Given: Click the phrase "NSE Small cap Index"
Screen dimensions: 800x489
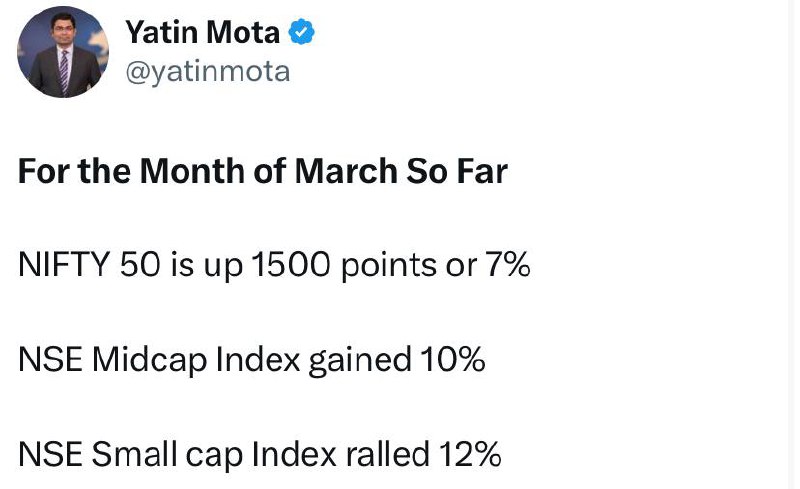Looking at the screenshot, I should (x=178, y=454).
